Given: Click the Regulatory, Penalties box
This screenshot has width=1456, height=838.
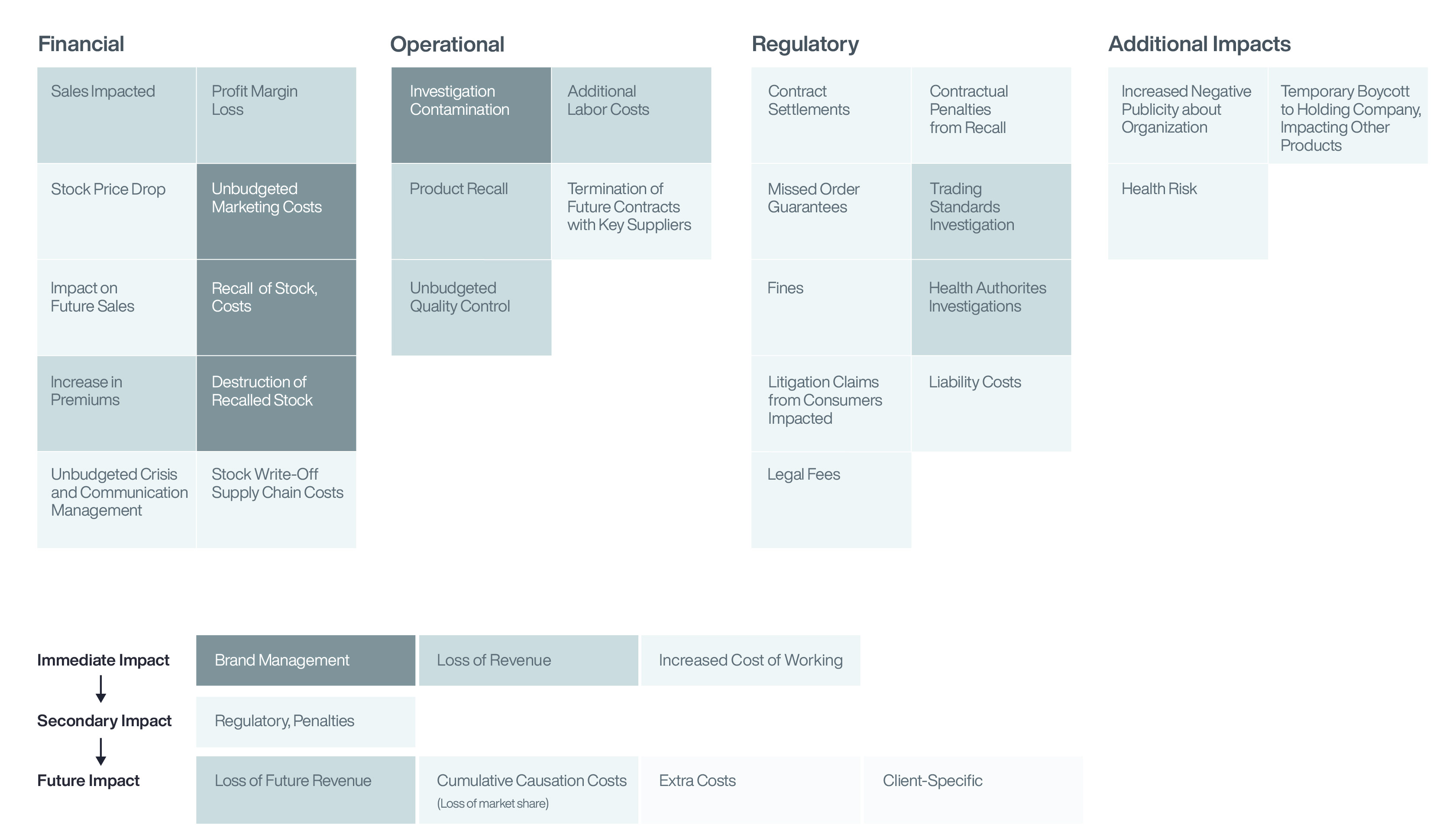Looking at the screenshot, I should [x=305, y=722].
